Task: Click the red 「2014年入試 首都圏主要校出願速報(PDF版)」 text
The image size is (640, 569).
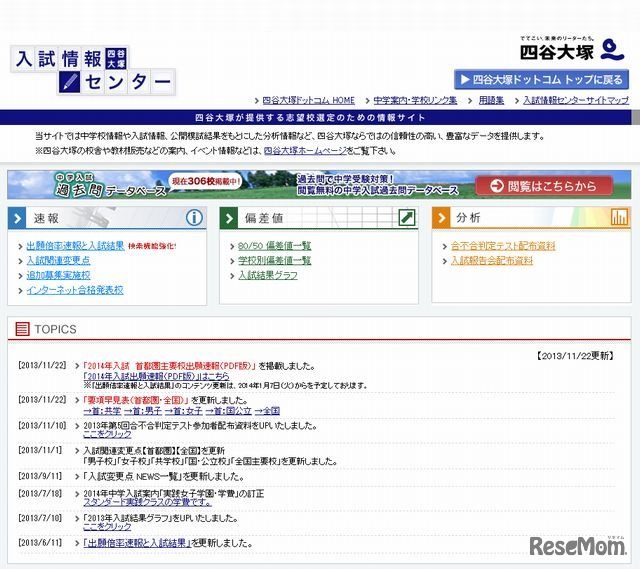Action: click(x=169, y=366)
